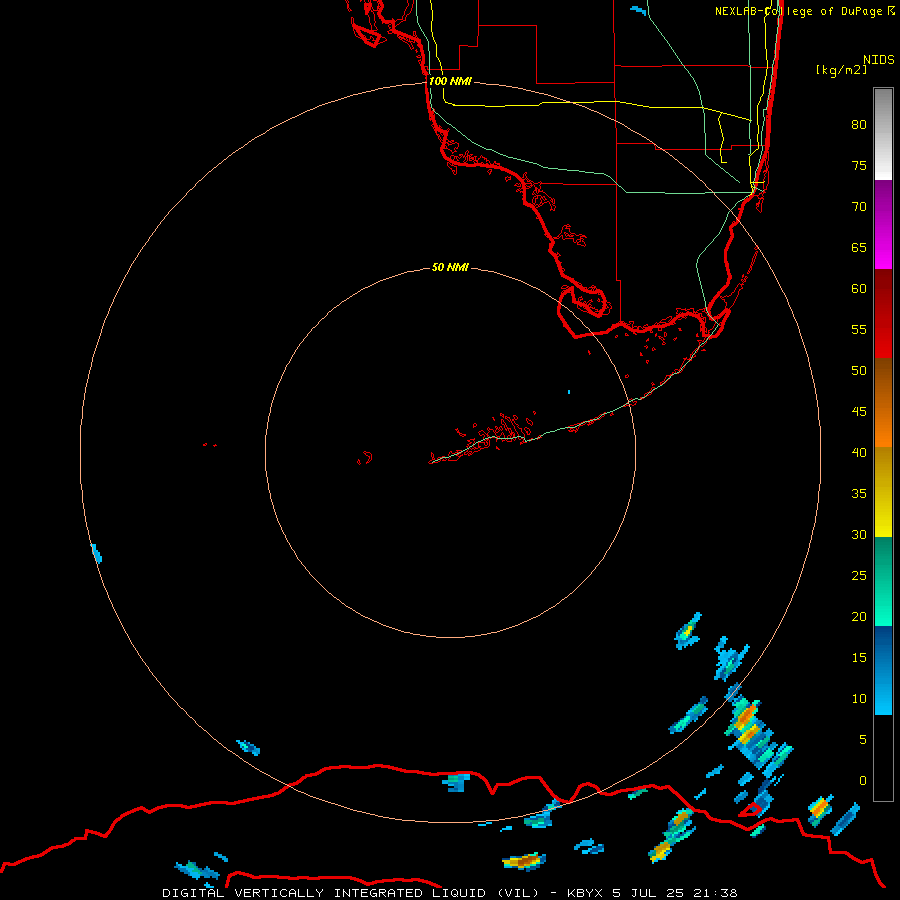Click the DIGITAL VERTICALLY INTEGRATED LIQUID (VIL) title
This screenshot has height=900, width=900.
pyautogui.click(x=352, y=893)
